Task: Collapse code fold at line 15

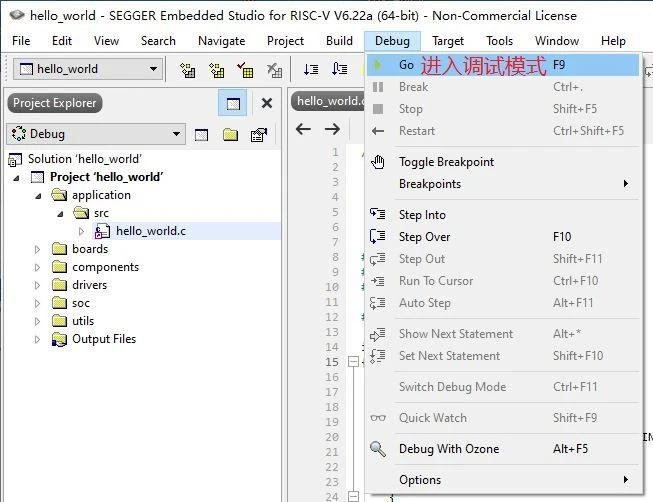Action: tap(353, 361)
